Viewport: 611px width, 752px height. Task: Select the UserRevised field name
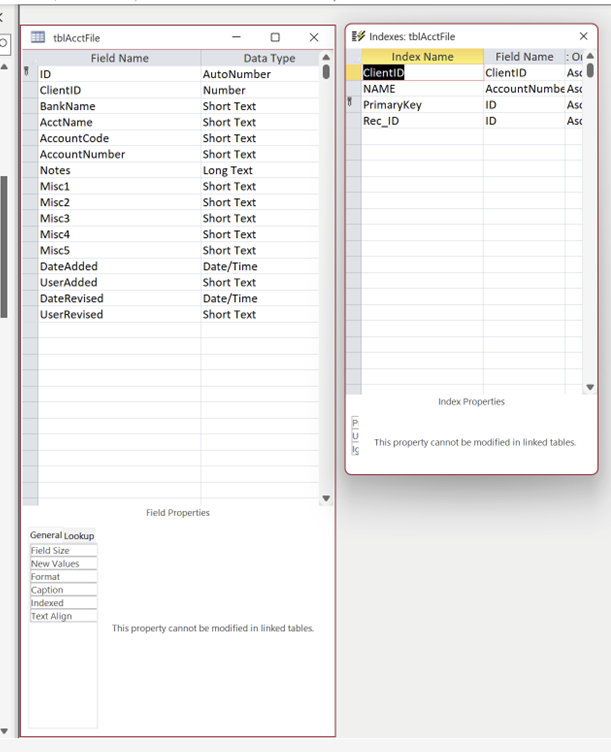pos(119,315)
